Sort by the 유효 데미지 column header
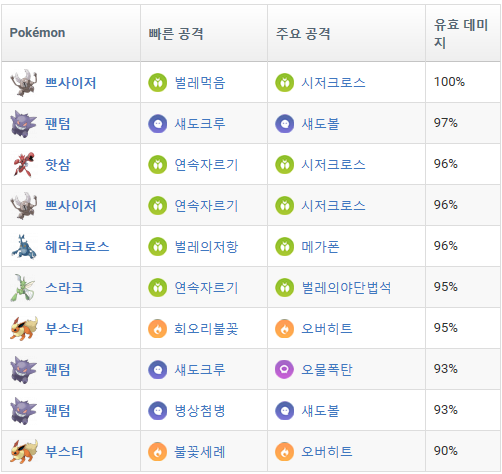The image size is (502, 474). [x=461, y=33]
